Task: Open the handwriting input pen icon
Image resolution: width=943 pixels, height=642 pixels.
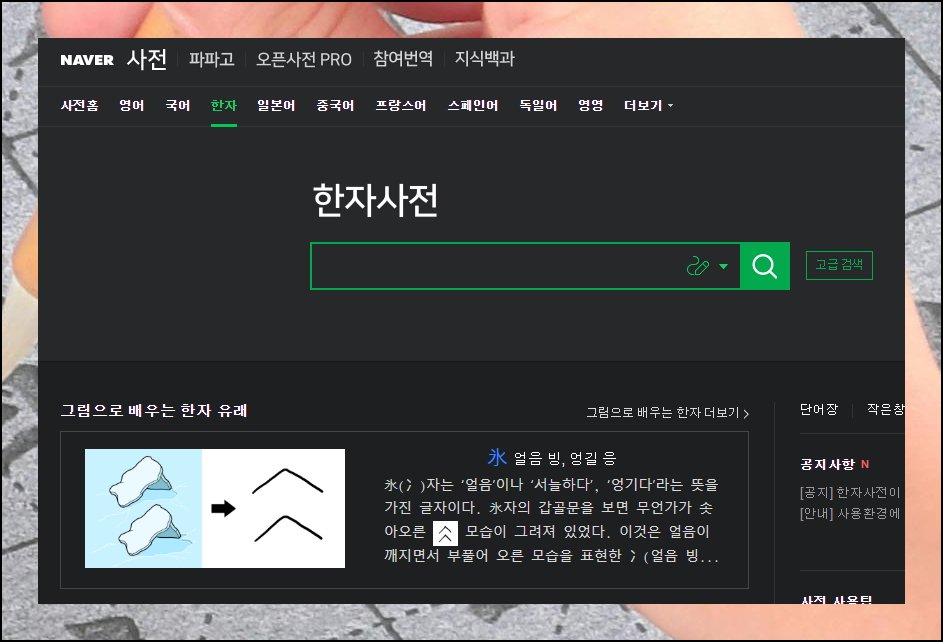Action: [x=698, y=266]
